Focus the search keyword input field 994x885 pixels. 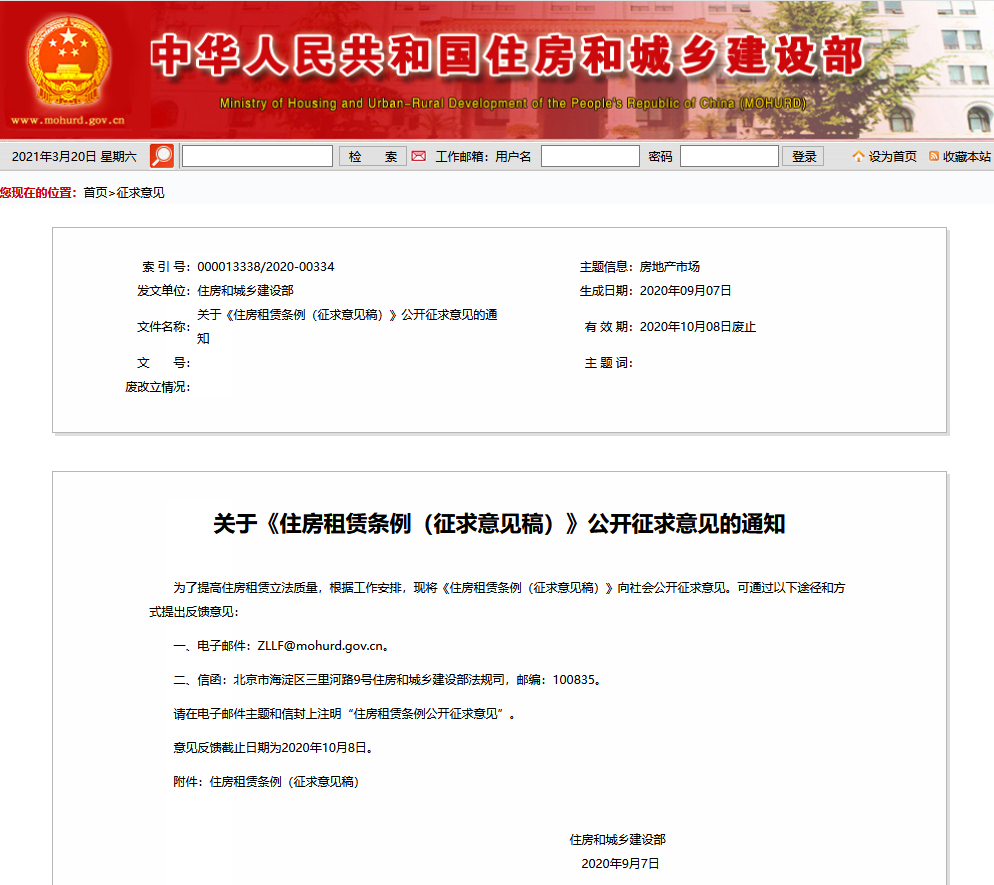(257, 156)
